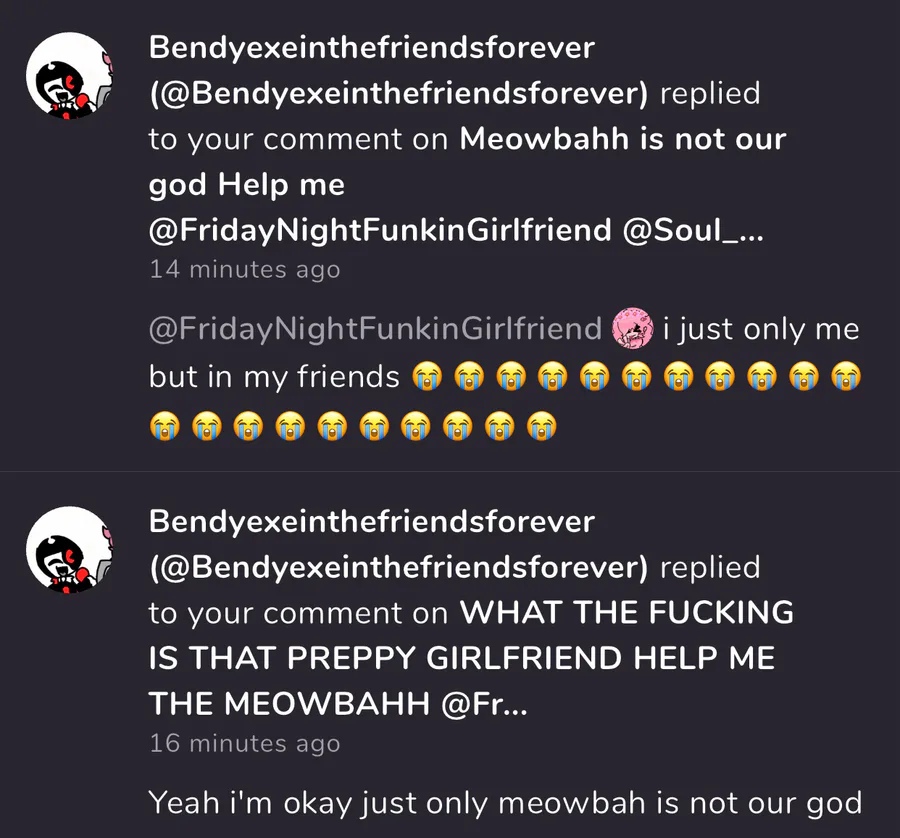Viewport: 900px width, 838px height.
Task: Click the first crying emoji on the second emoji row
Action: click(164, 426)
